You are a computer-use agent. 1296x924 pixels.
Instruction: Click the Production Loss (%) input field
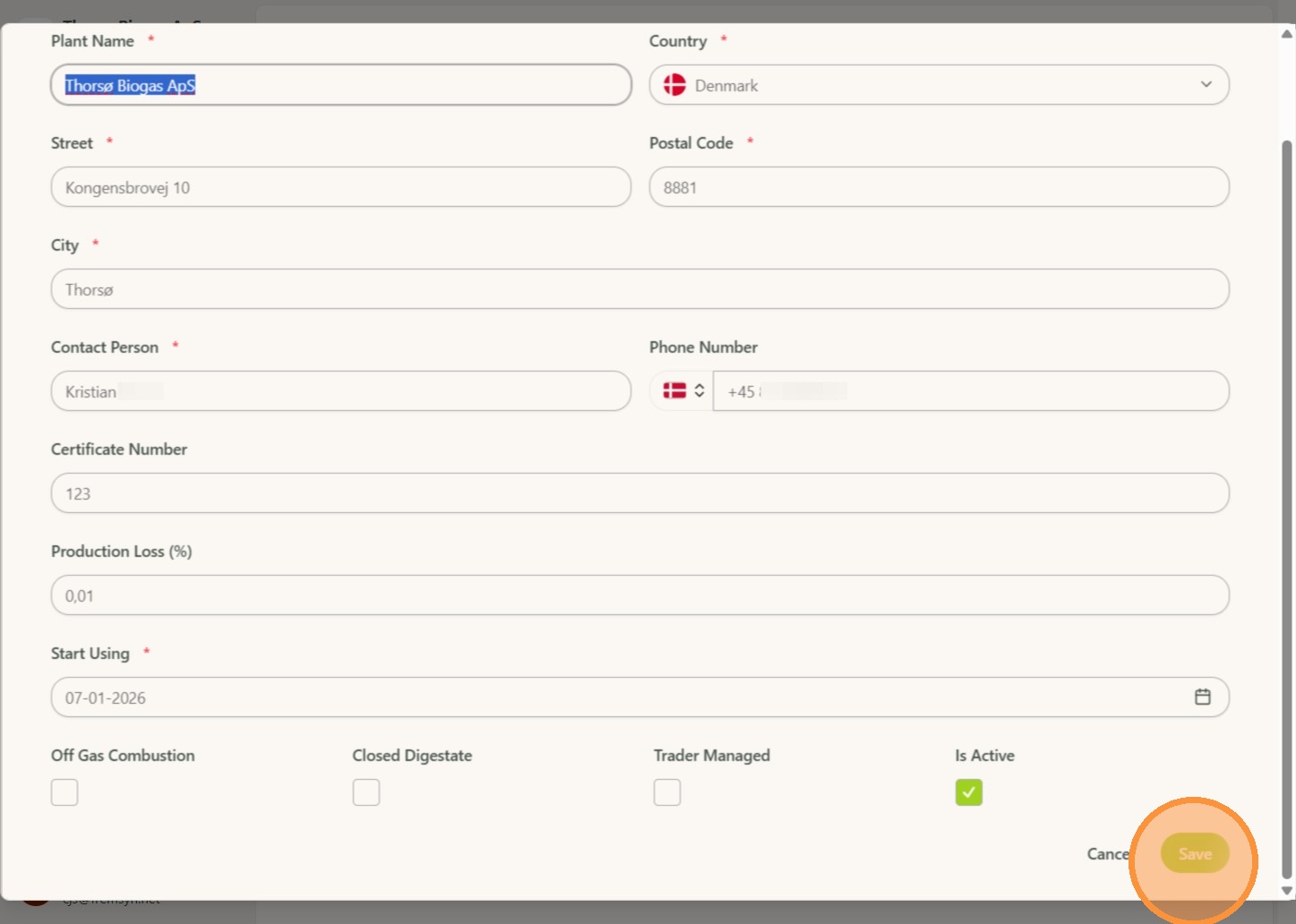click(x=640, y=595)
